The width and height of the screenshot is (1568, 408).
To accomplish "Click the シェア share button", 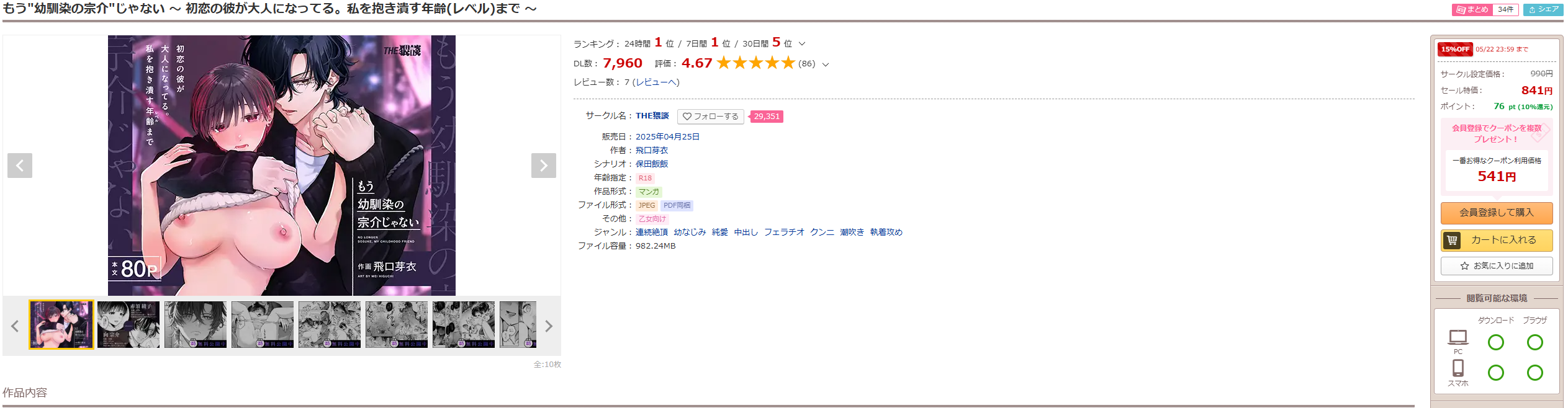I will (1543, 10).
